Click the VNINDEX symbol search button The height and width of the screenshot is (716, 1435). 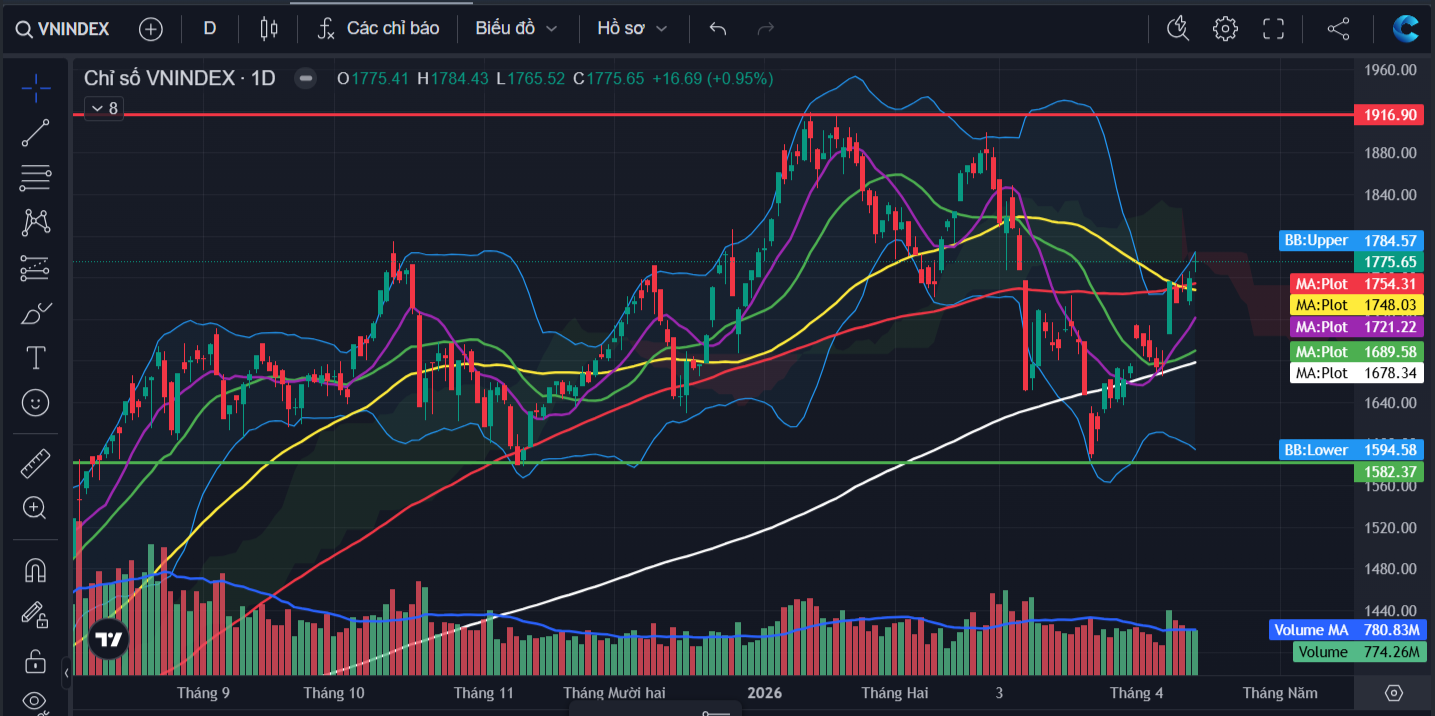pyautogui.click(x=62, y=29)
